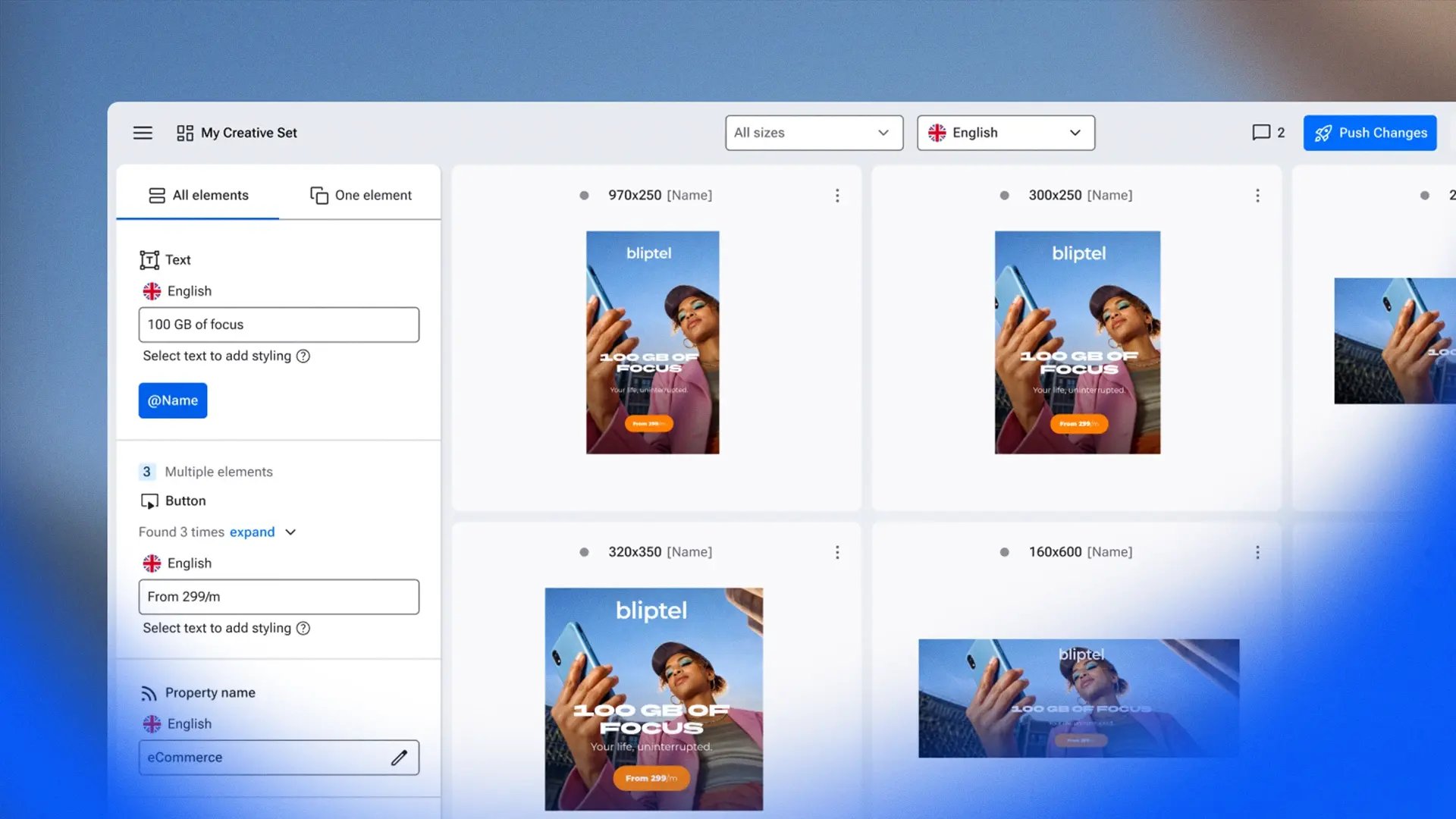The width and height of the screenshot is (1456, 819).
Task: Click the Push Changes button
Action: 1370,133
